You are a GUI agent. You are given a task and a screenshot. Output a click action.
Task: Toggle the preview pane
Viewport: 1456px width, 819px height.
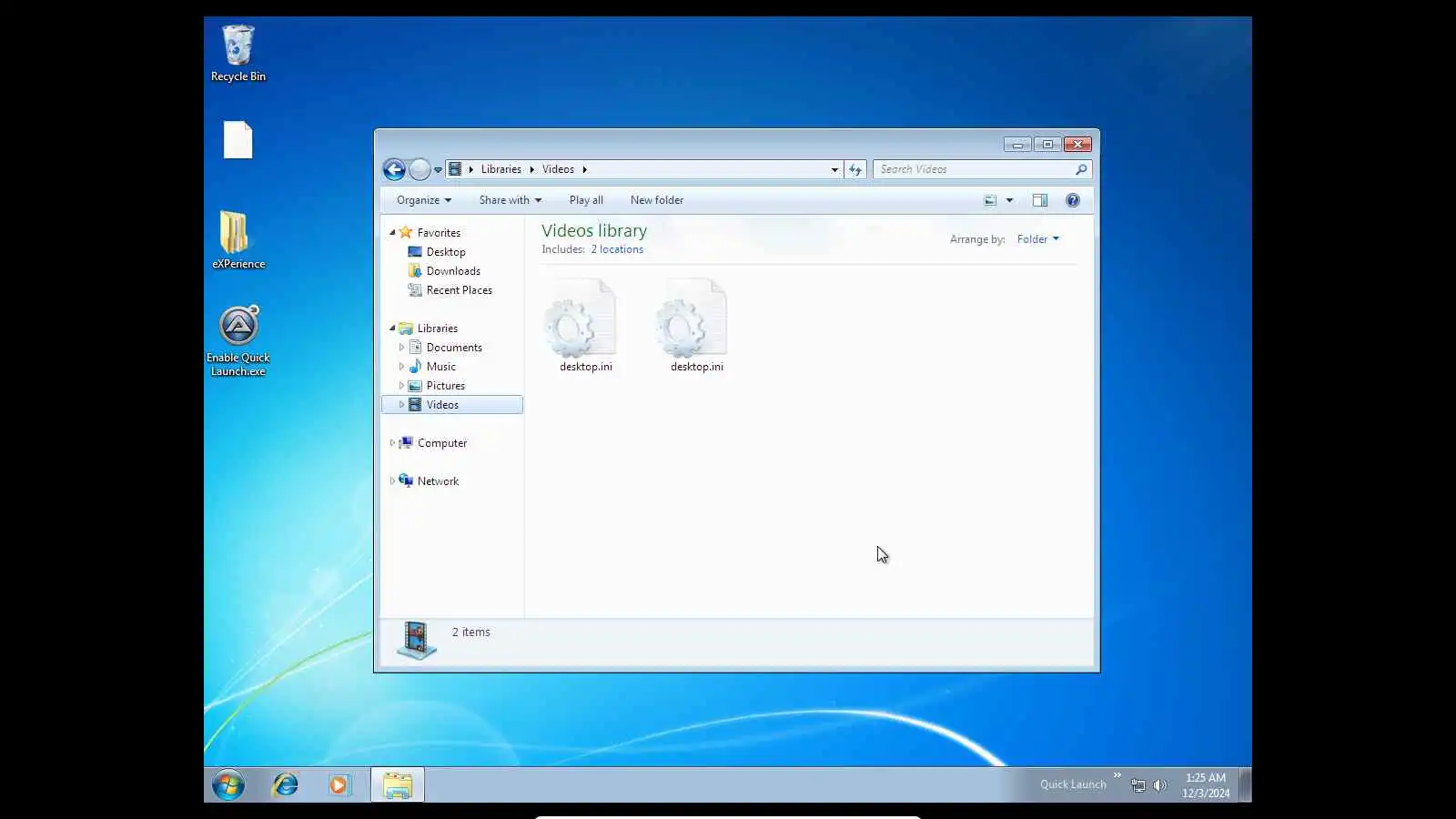pos(1040,200)
